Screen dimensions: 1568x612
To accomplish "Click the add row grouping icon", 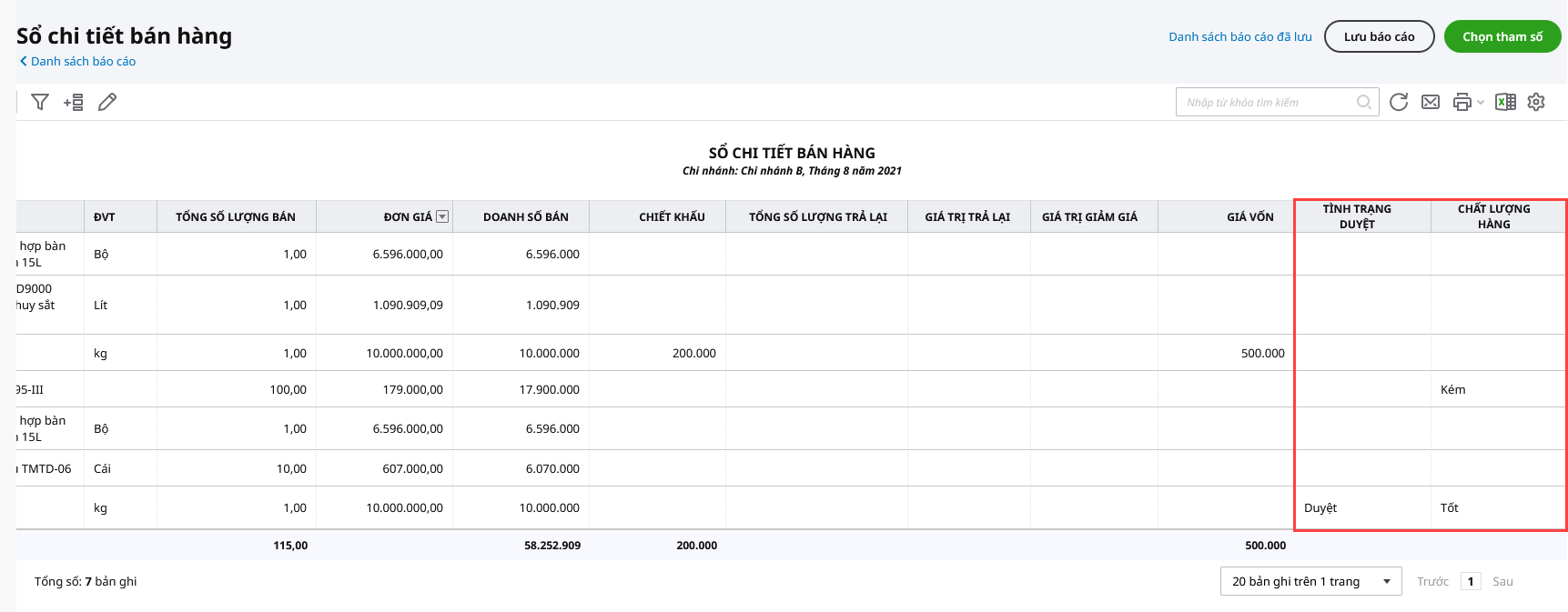I will click(x=74, y=102).
